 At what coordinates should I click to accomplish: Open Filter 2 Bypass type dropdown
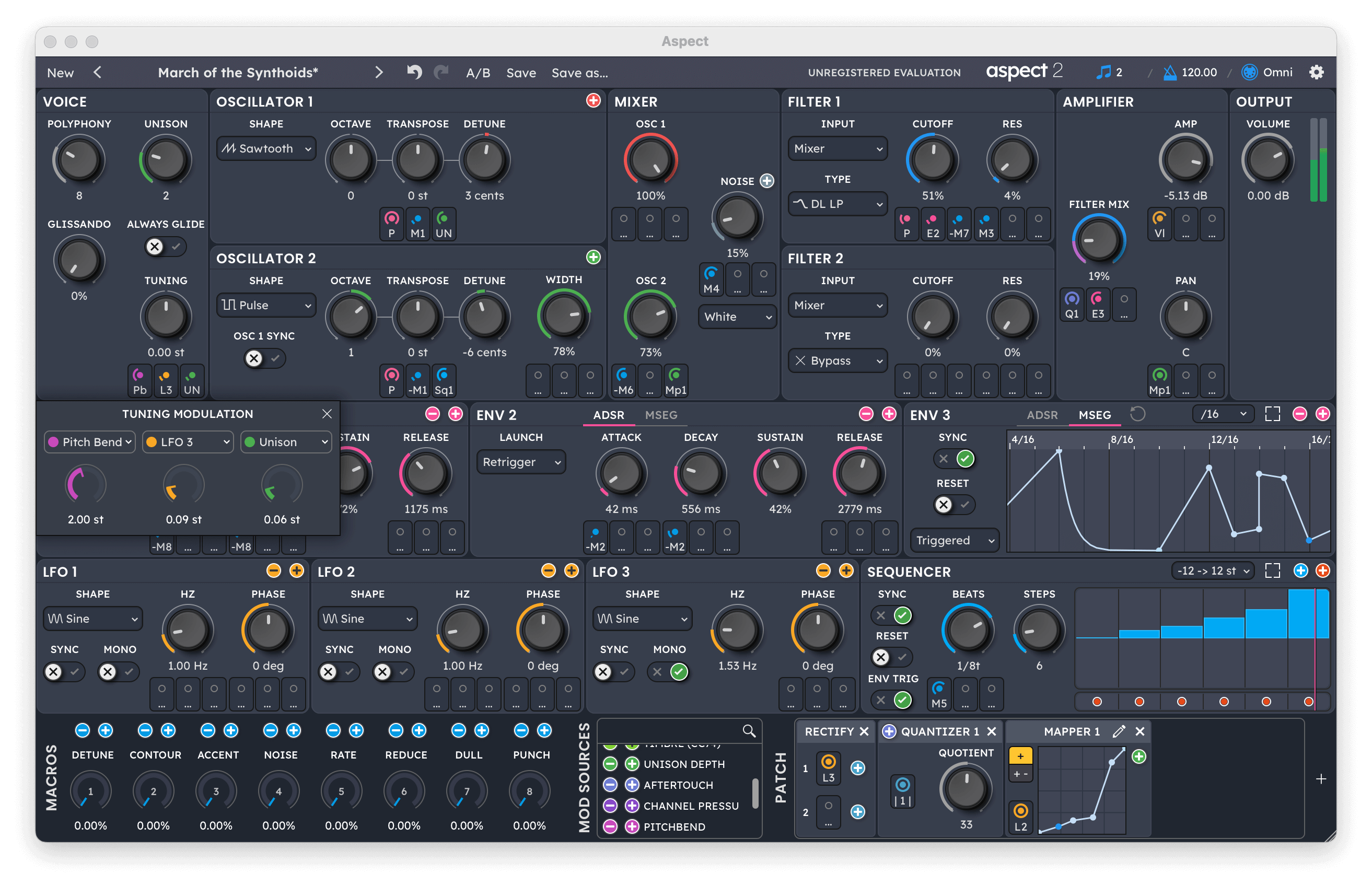pyautogui.click(x=838, y=360)
